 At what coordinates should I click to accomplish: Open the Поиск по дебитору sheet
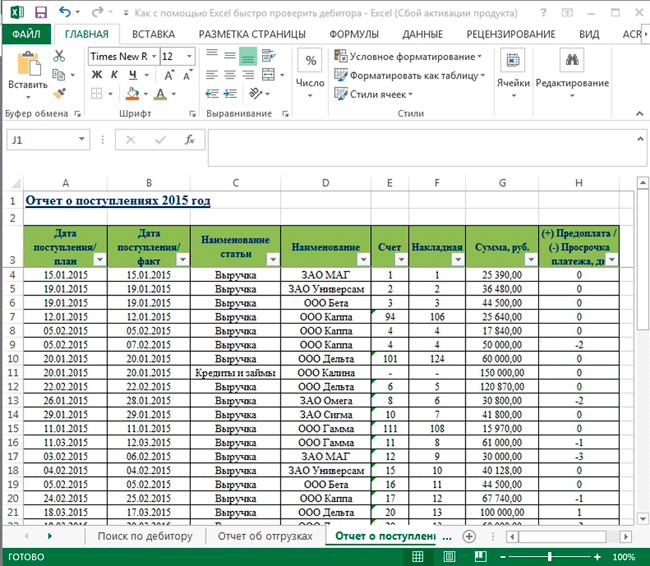pos(145,536)
